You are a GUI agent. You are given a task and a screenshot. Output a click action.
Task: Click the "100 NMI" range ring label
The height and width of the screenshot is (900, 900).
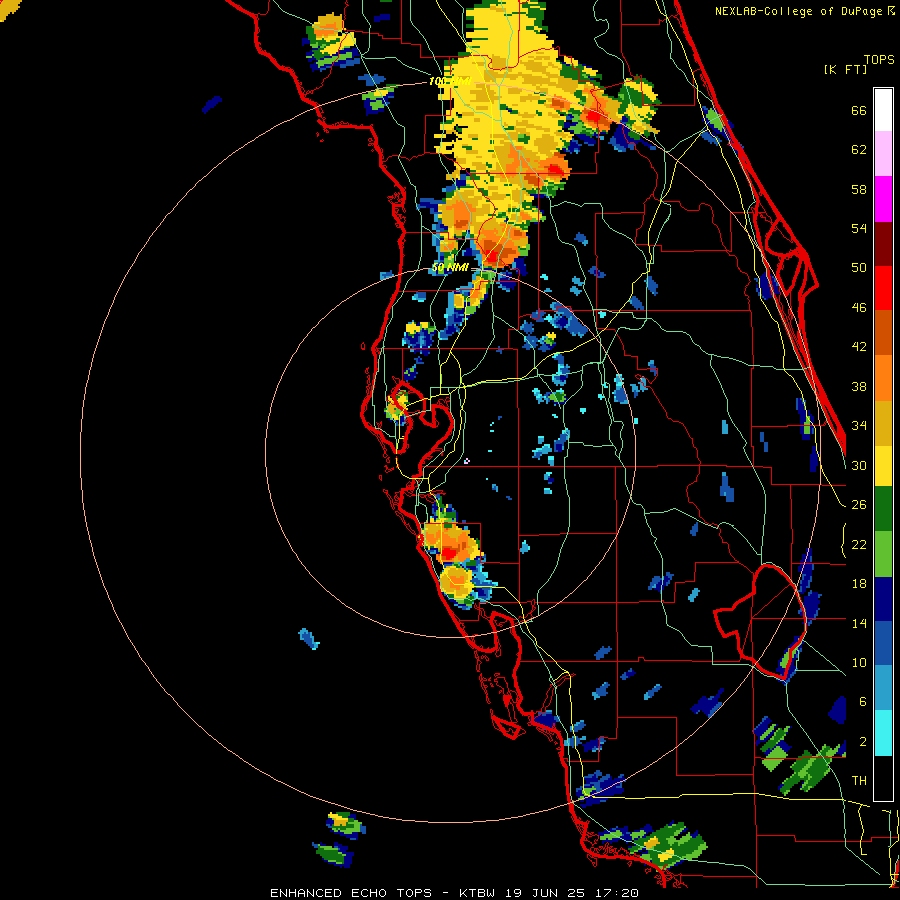coord(450,82)
